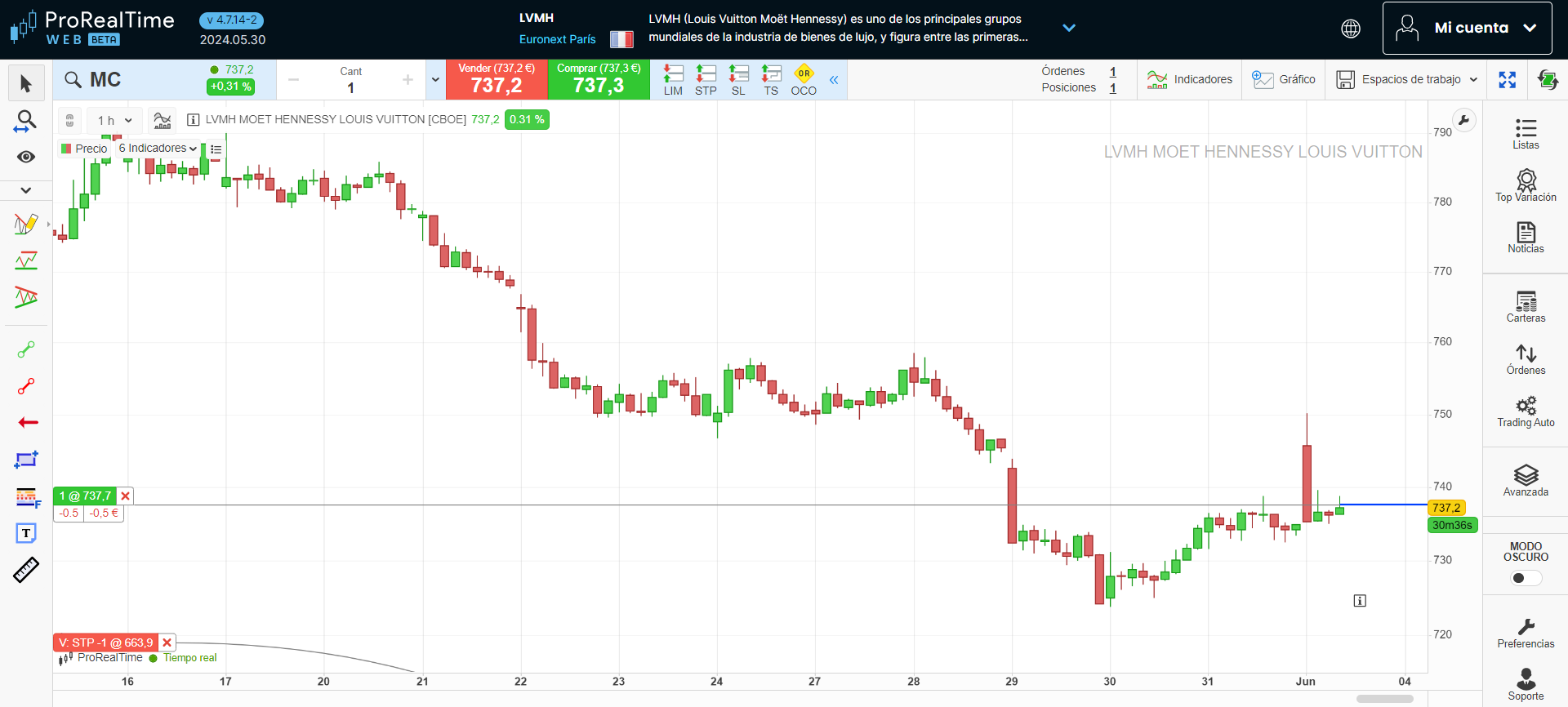
Task: Open the chart indicators icon button
Action: point(163,120)
